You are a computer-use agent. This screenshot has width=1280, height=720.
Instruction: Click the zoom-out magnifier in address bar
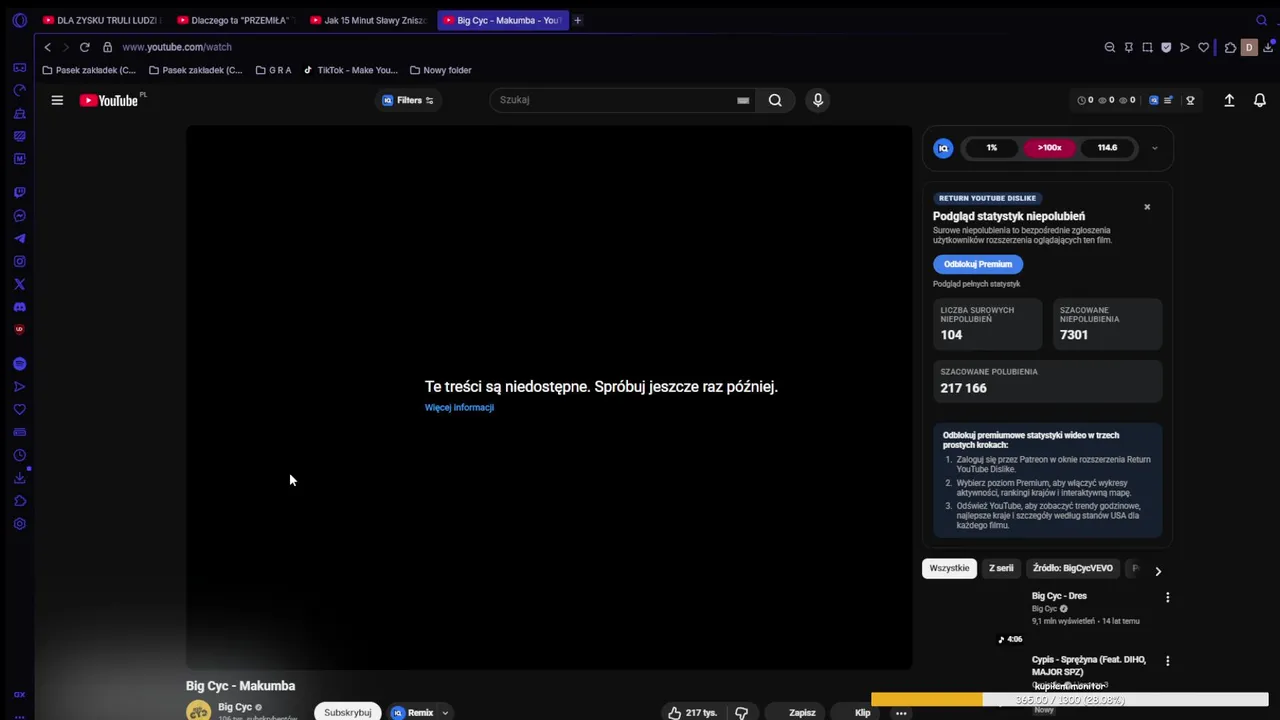click(x=1110, y=47)
